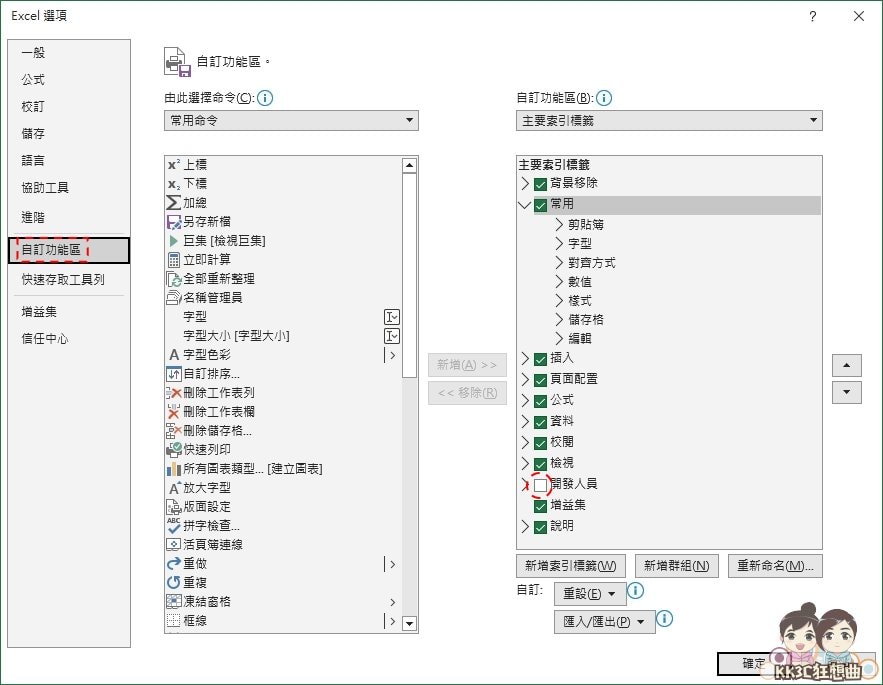Move selected item up with arrow button
Viewport: 883px width, 685px height.
(x=846, y=366)
